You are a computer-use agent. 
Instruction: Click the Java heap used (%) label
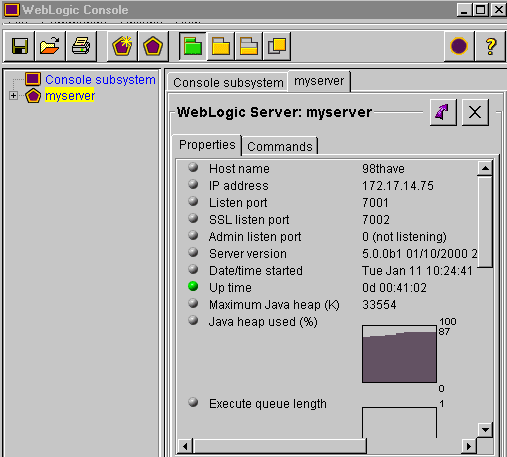click(x=263, y=322)
